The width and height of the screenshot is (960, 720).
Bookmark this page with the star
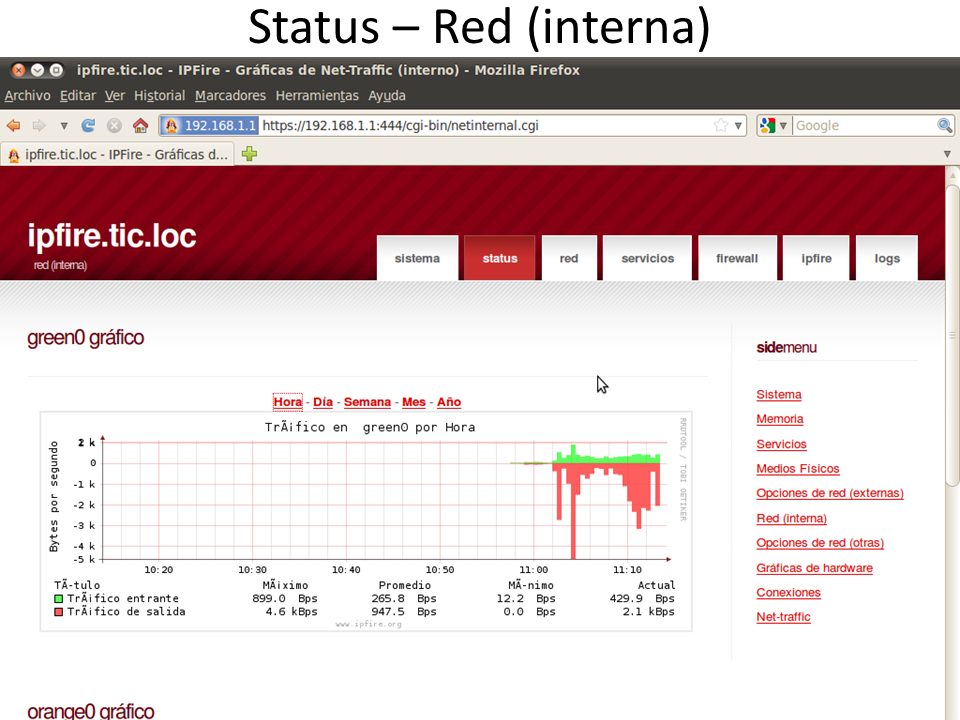tap(721, 126)
